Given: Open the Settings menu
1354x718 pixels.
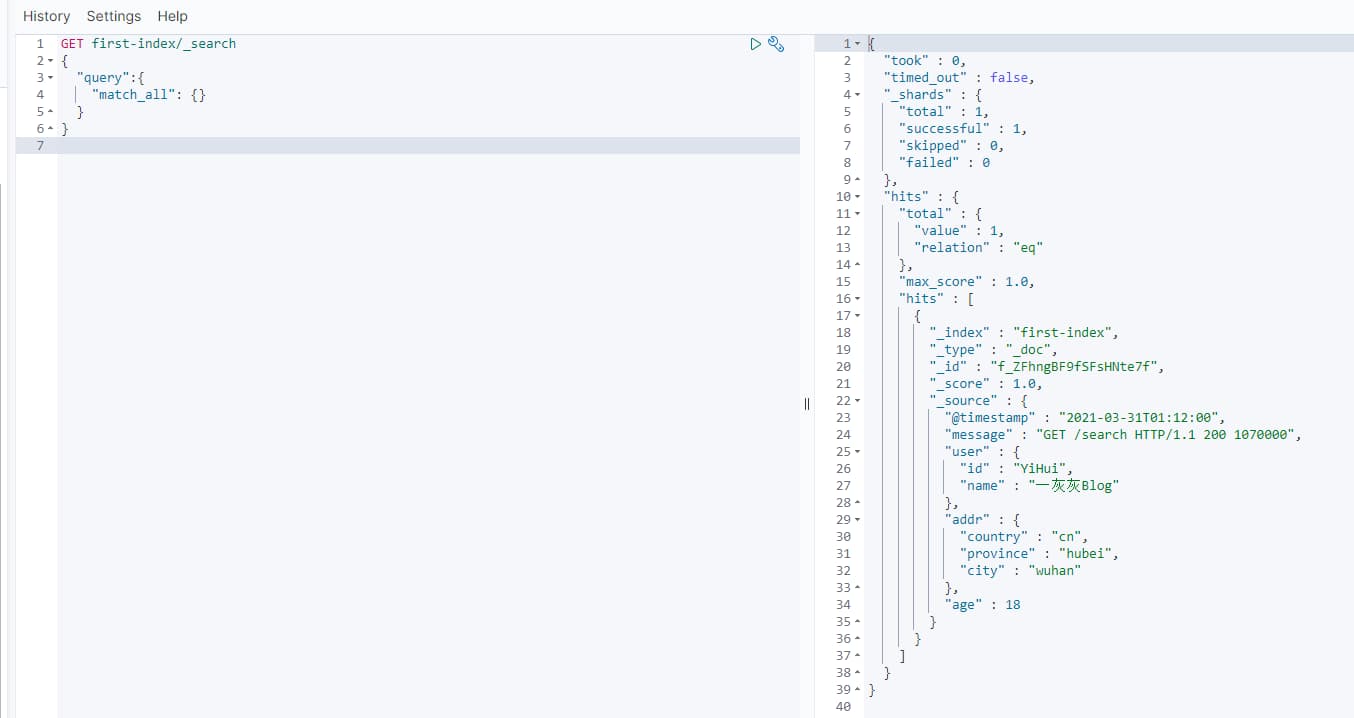Looking at the screenshot, I should pyautogui.click(x=113, y=16).
